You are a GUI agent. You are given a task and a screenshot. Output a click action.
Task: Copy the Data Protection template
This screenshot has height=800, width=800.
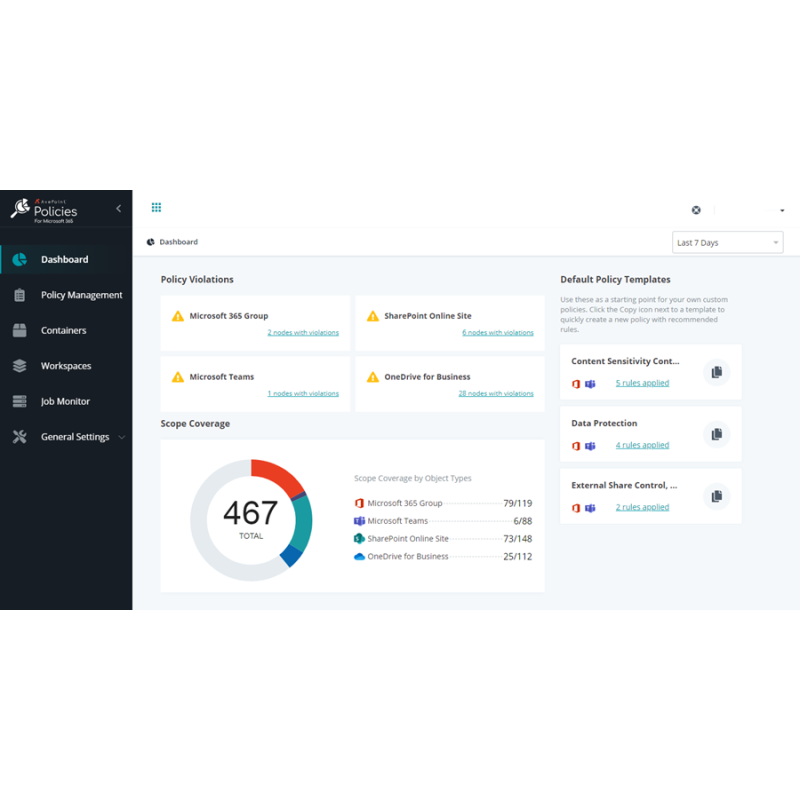coord(716,434)
